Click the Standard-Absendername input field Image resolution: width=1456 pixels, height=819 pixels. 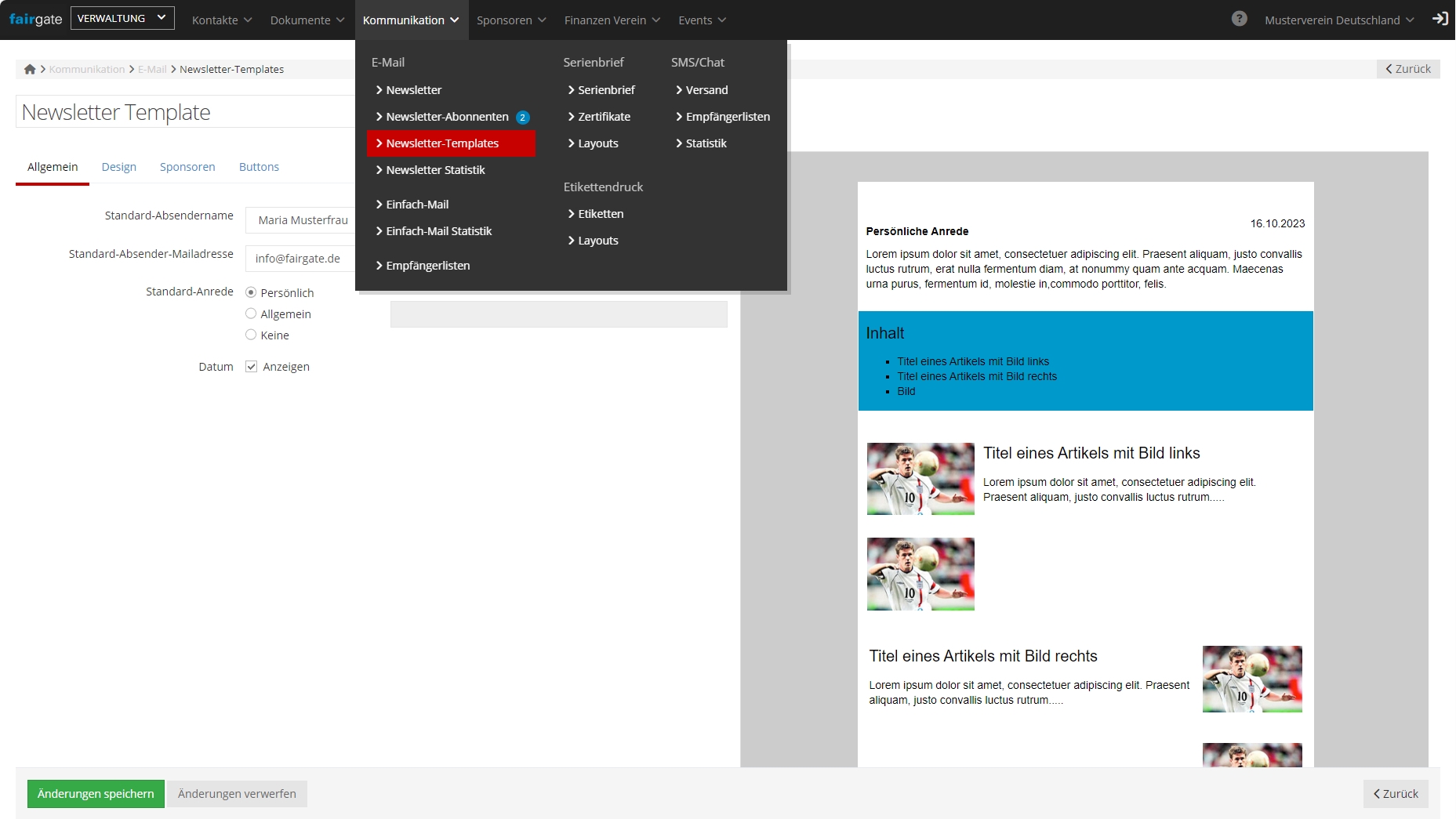coord(301,220)
